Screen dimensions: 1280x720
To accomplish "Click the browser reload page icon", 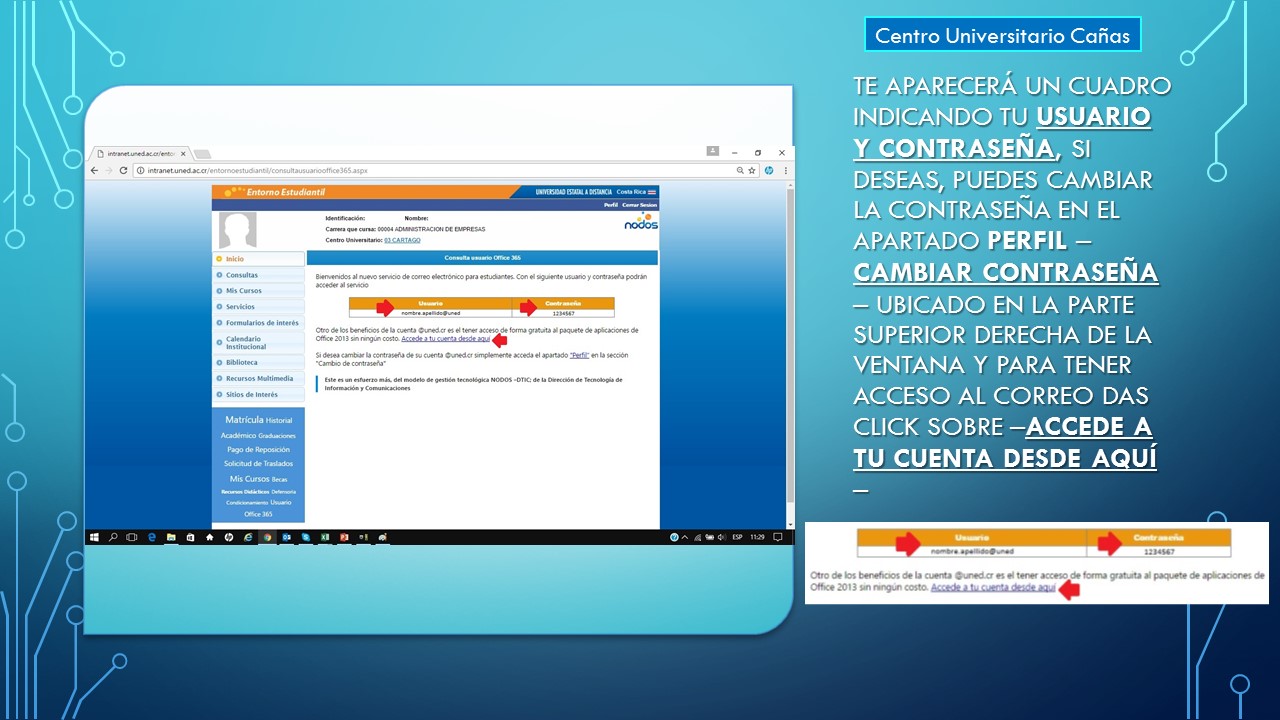I will pyautogui.click(x=124, y=171).
